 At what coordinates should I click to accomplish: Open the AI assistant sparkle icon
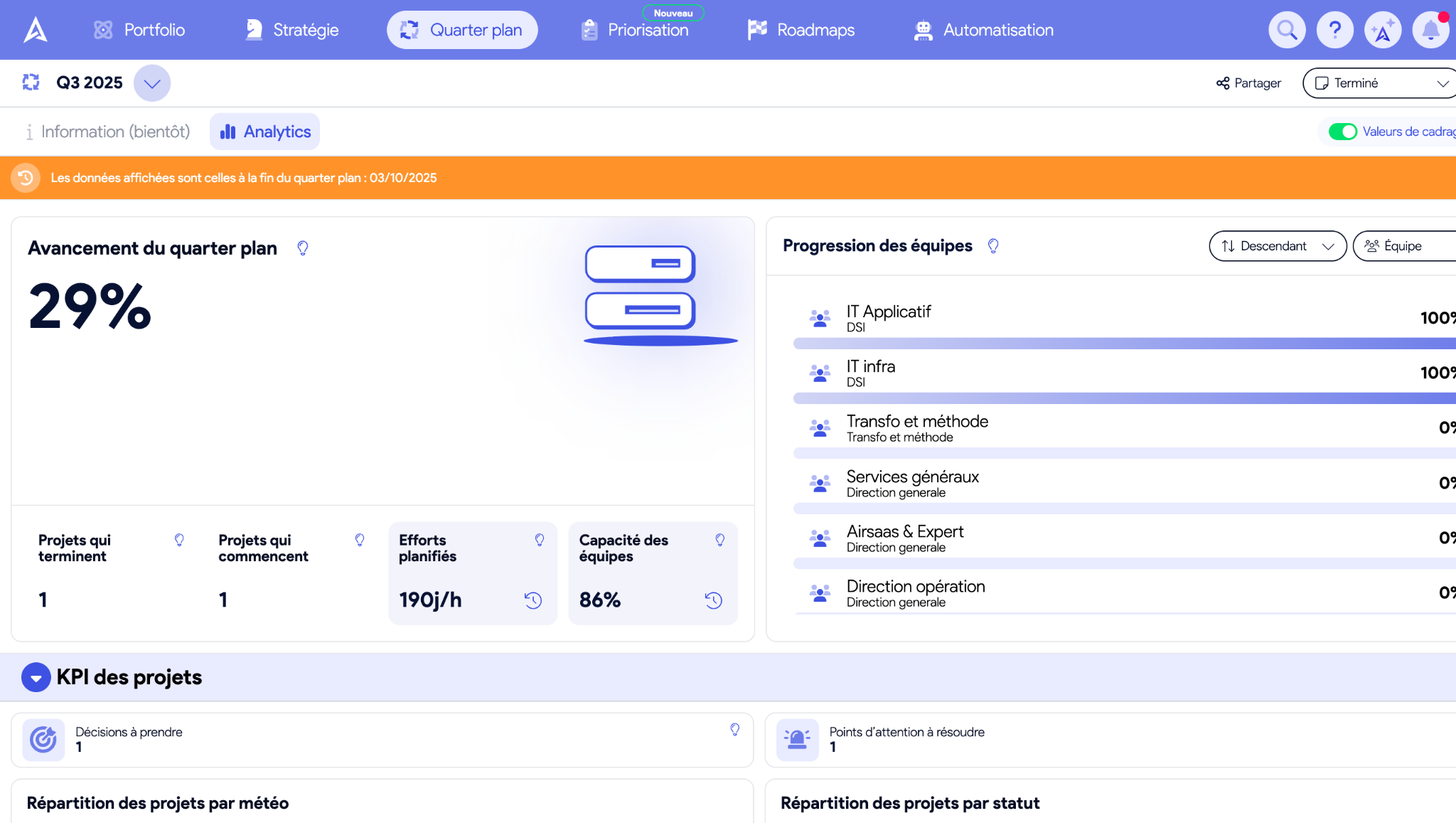pyautogui.click(x=1382, y=30)
